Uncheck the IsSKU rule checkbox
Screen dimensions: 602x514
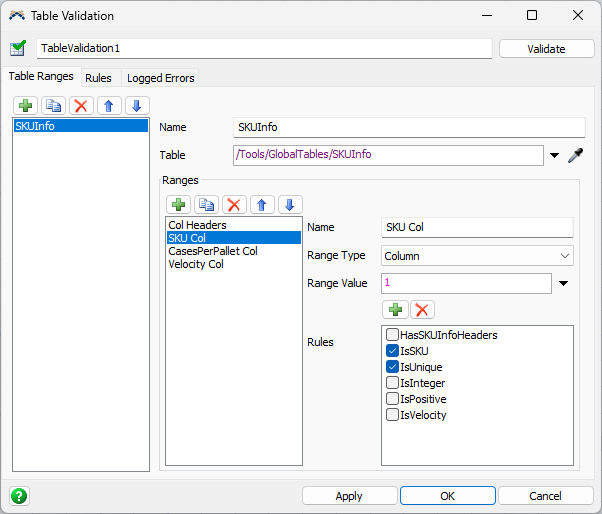coord(393,351)
